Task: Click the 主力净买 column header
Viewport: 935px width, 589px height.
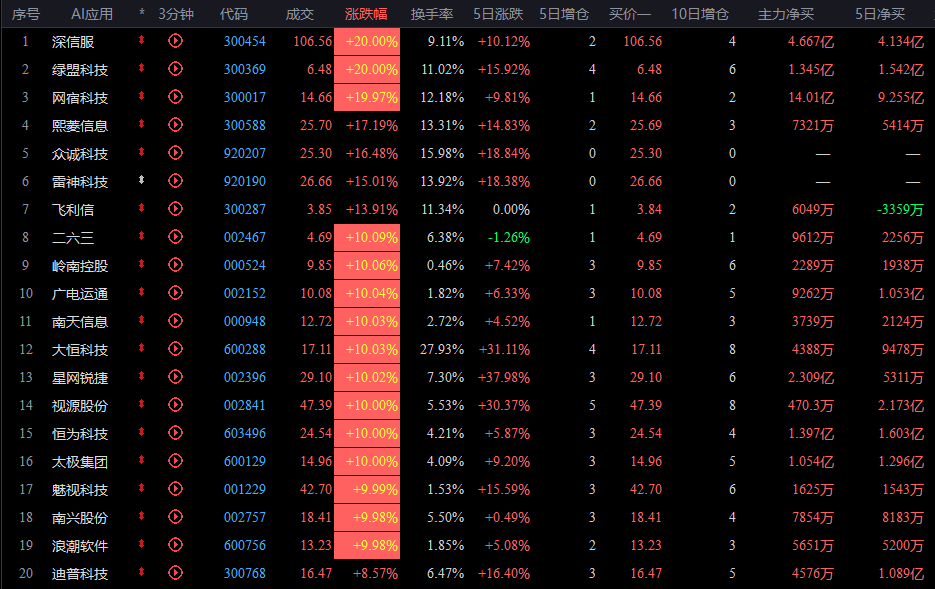Action: tap(785, 14)
